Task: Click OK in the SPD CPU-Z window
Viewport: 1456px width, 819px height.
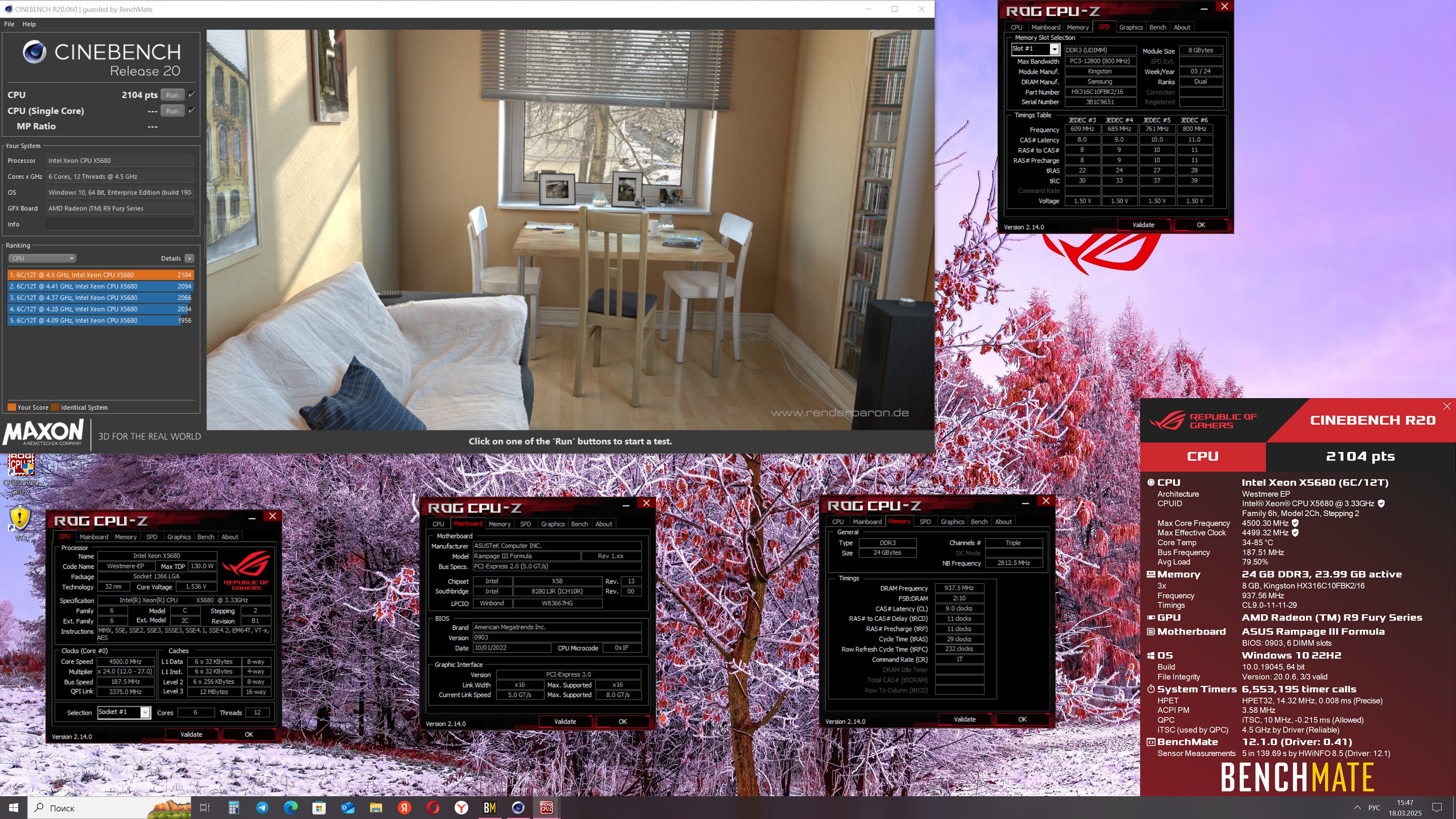Action: pyautogui.click(x=1201, y=225)
